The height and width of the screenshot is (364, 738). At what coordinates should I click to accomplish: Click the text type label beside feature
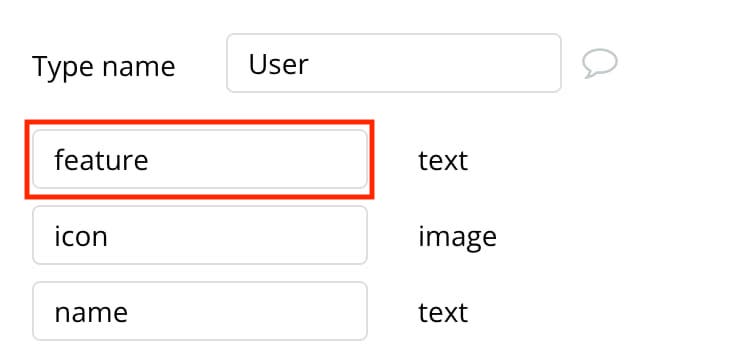pos(443,161)
